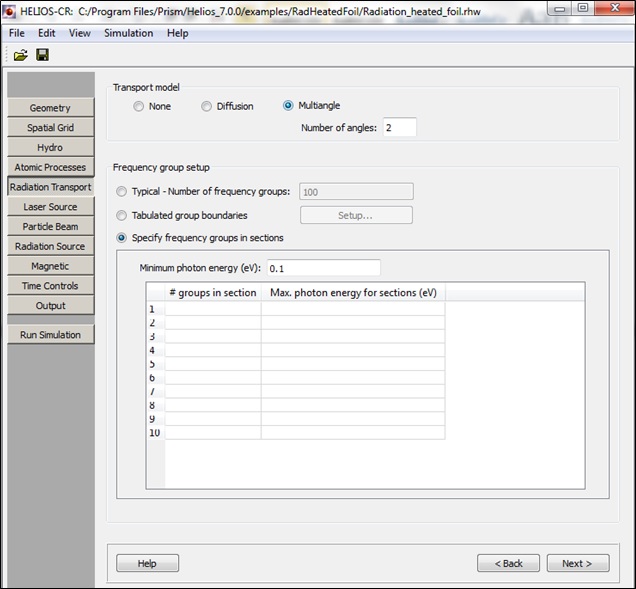Viewport: 636px width, 589px height.
Task: Open the Simulation menu
Action: coord(128,33)
